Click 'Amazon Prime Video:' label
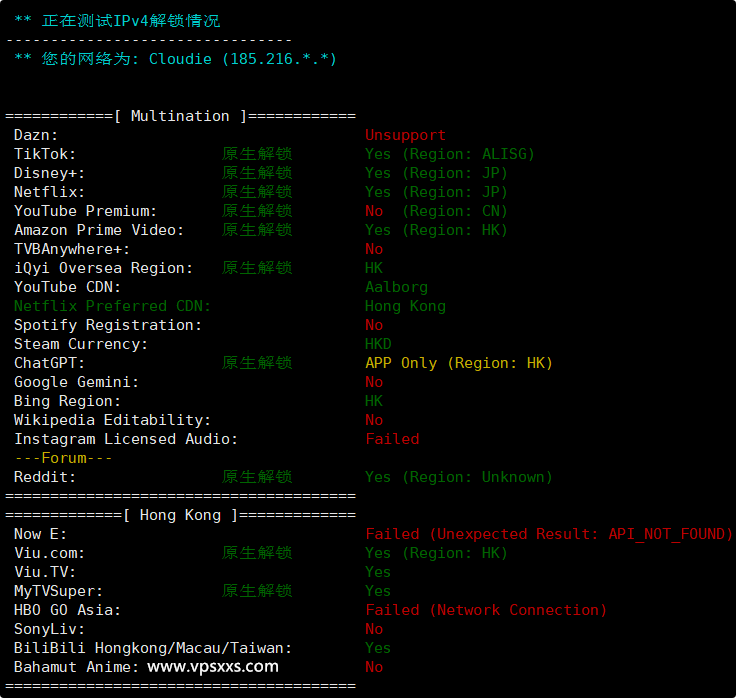This screenshot has width=736, height=698. (x=99, y=230)
